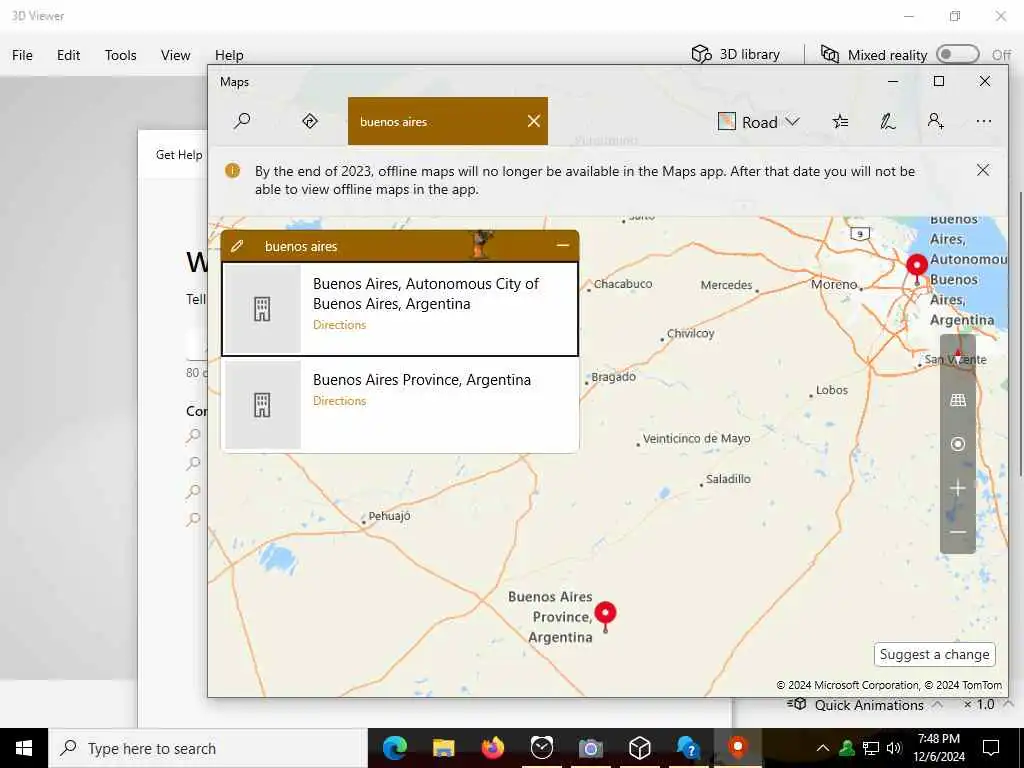
Task: Click Lobos label on the map
Action: 831,390
